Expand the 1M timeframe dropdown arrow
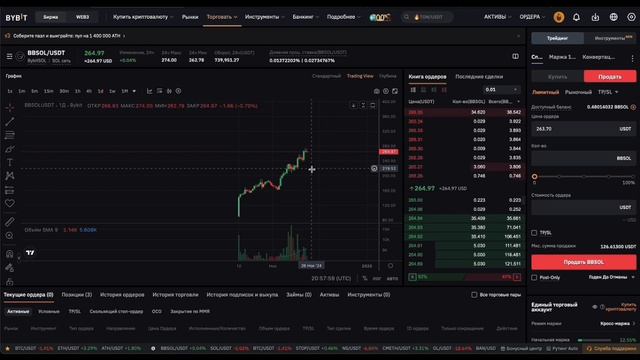640x360 pixels. pos(134,91)
